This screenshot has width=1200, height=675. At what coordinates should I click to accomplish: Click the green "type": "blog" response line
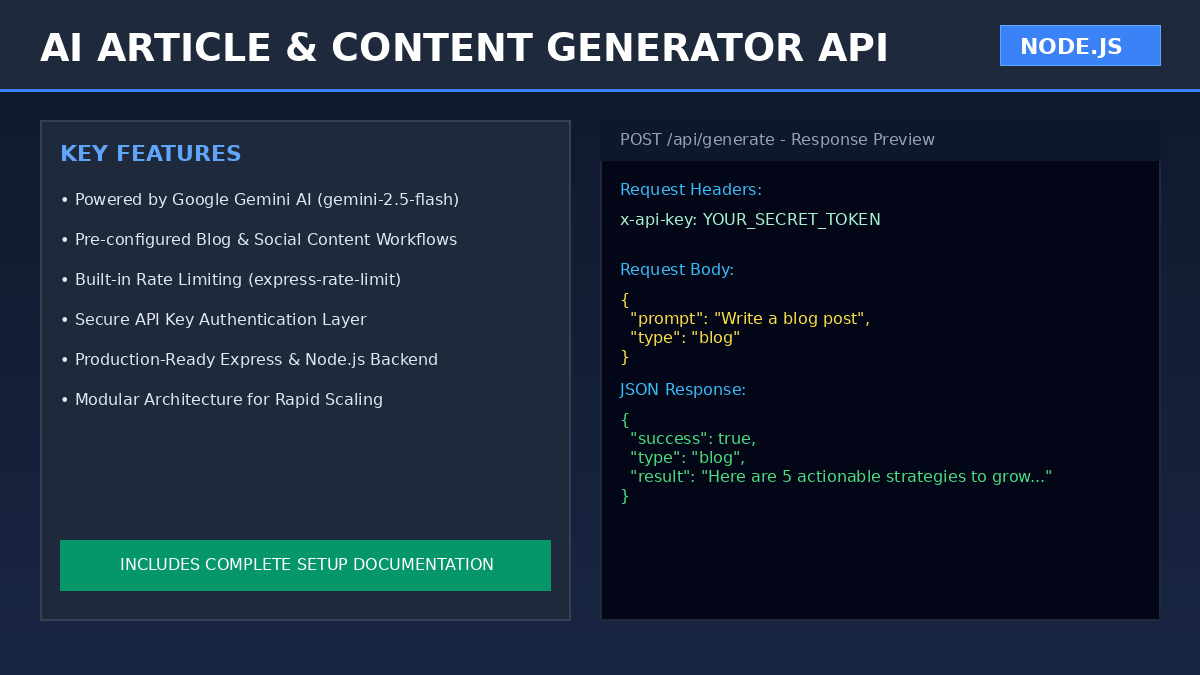click(688, 458)
